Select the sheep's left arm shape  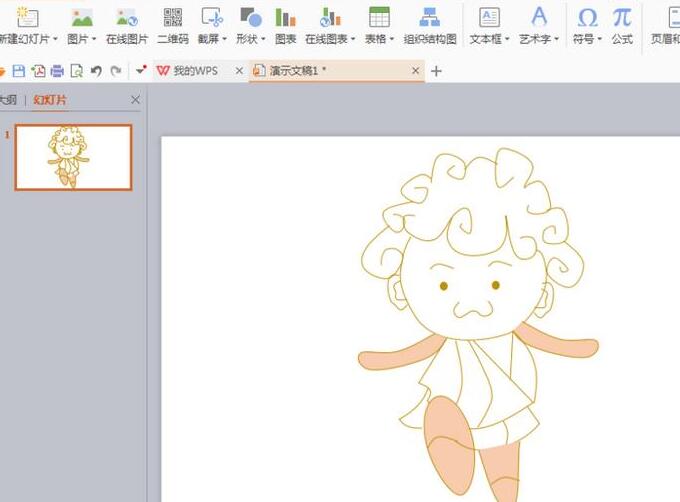[397, 354]
